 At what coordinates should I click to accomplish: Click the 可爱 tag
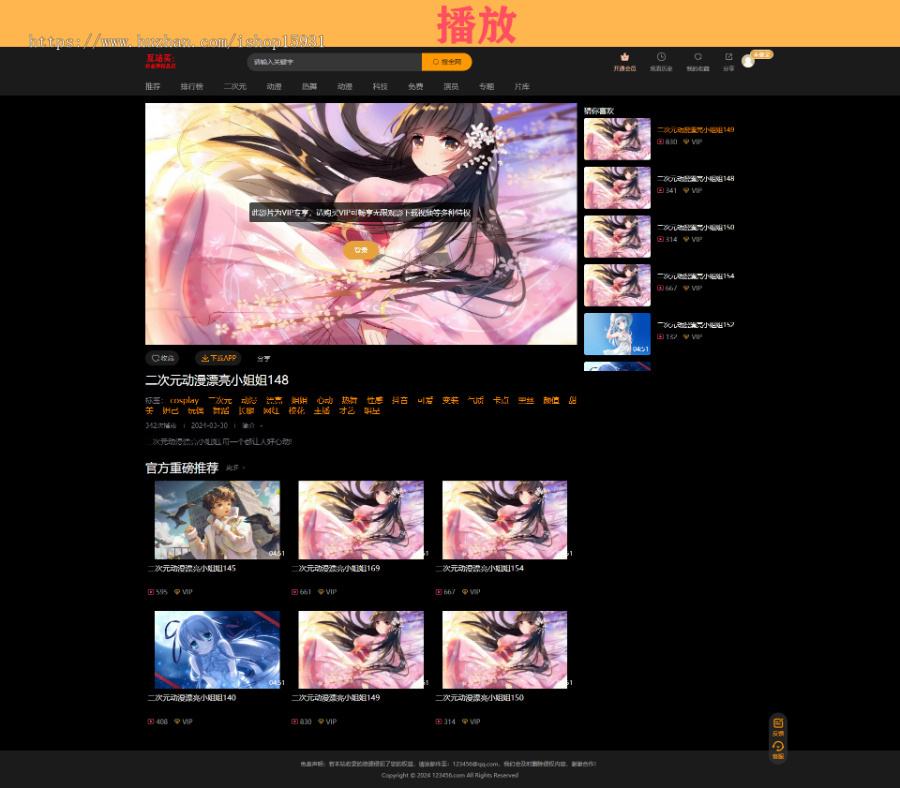425,401
